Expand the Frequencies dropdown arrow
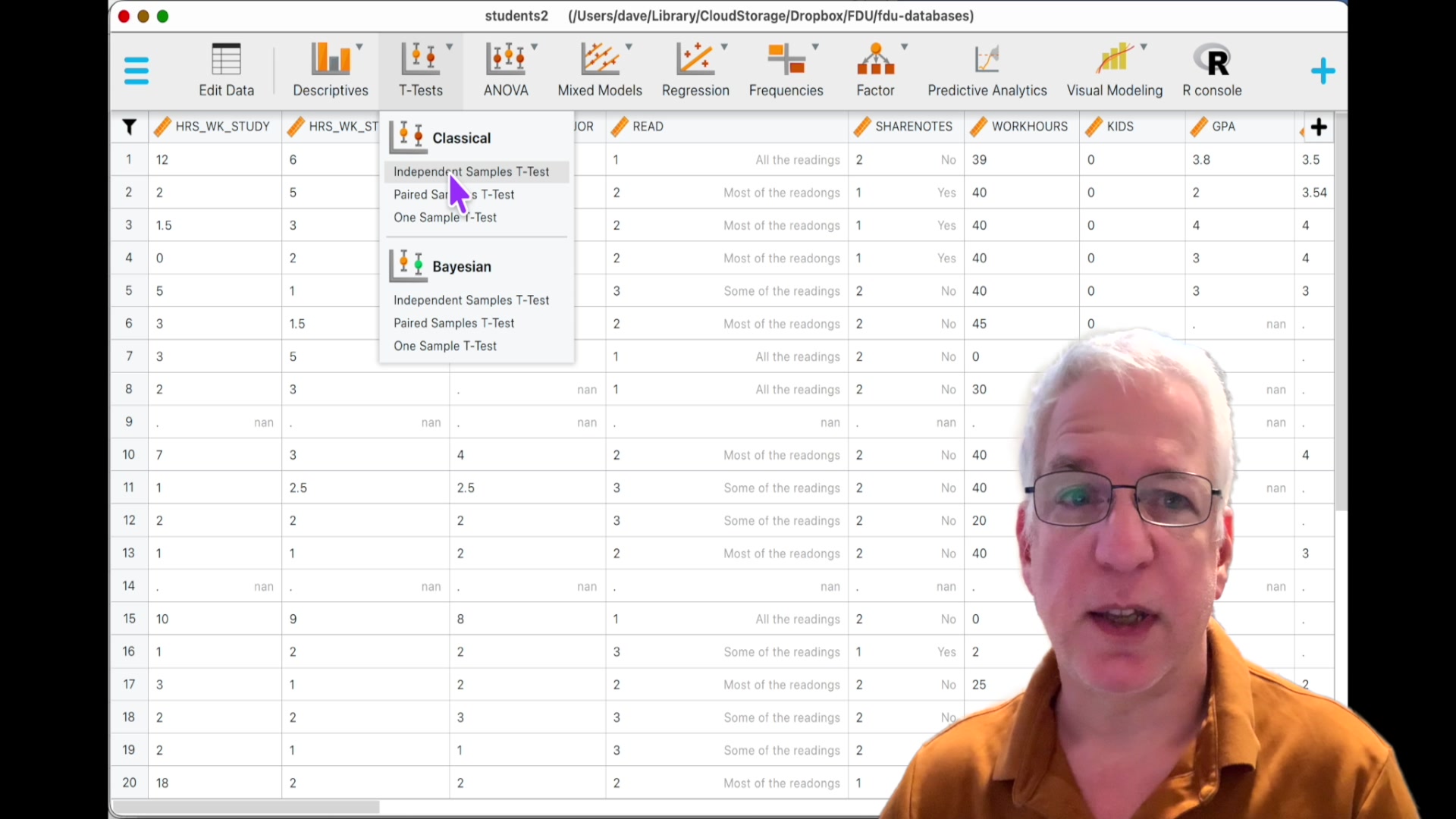 click(816, 45)
